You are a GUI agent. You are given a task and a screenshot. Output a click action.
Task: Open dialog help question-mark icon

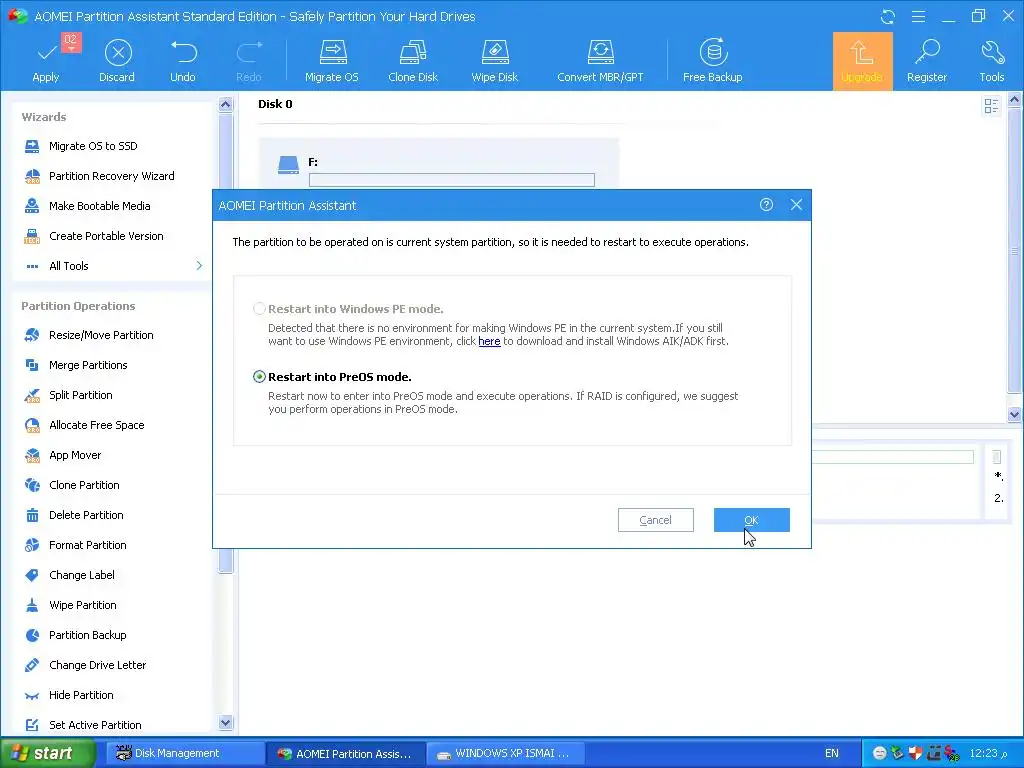point(766,205)
